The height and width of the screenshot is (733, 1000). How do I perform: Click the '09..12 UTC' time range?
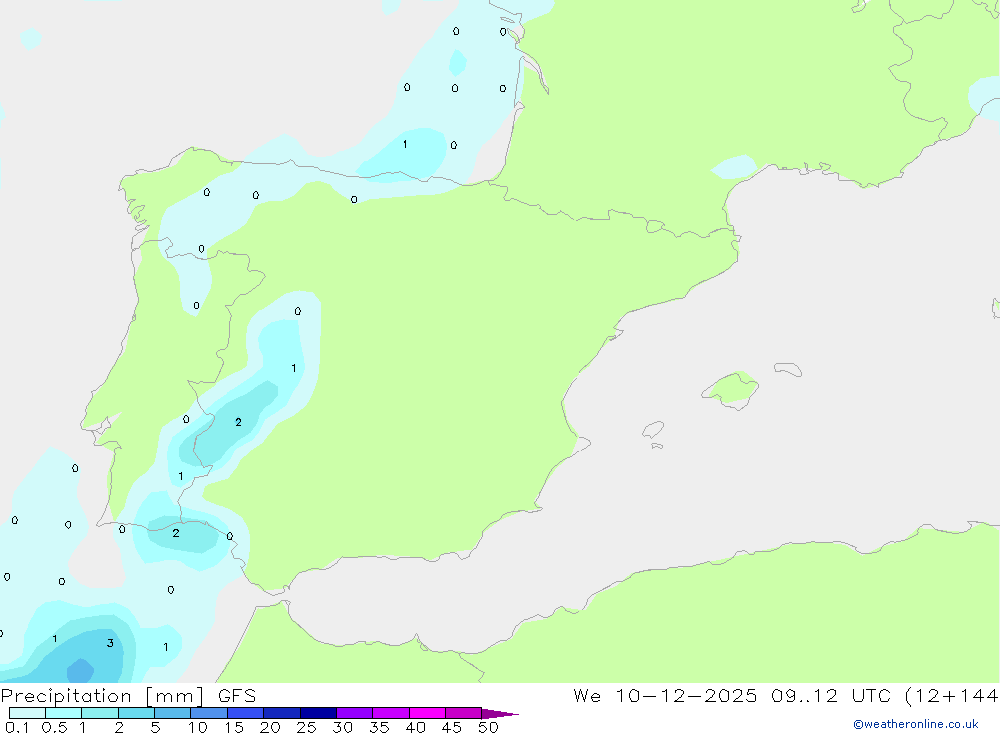(x=831, y=695)
